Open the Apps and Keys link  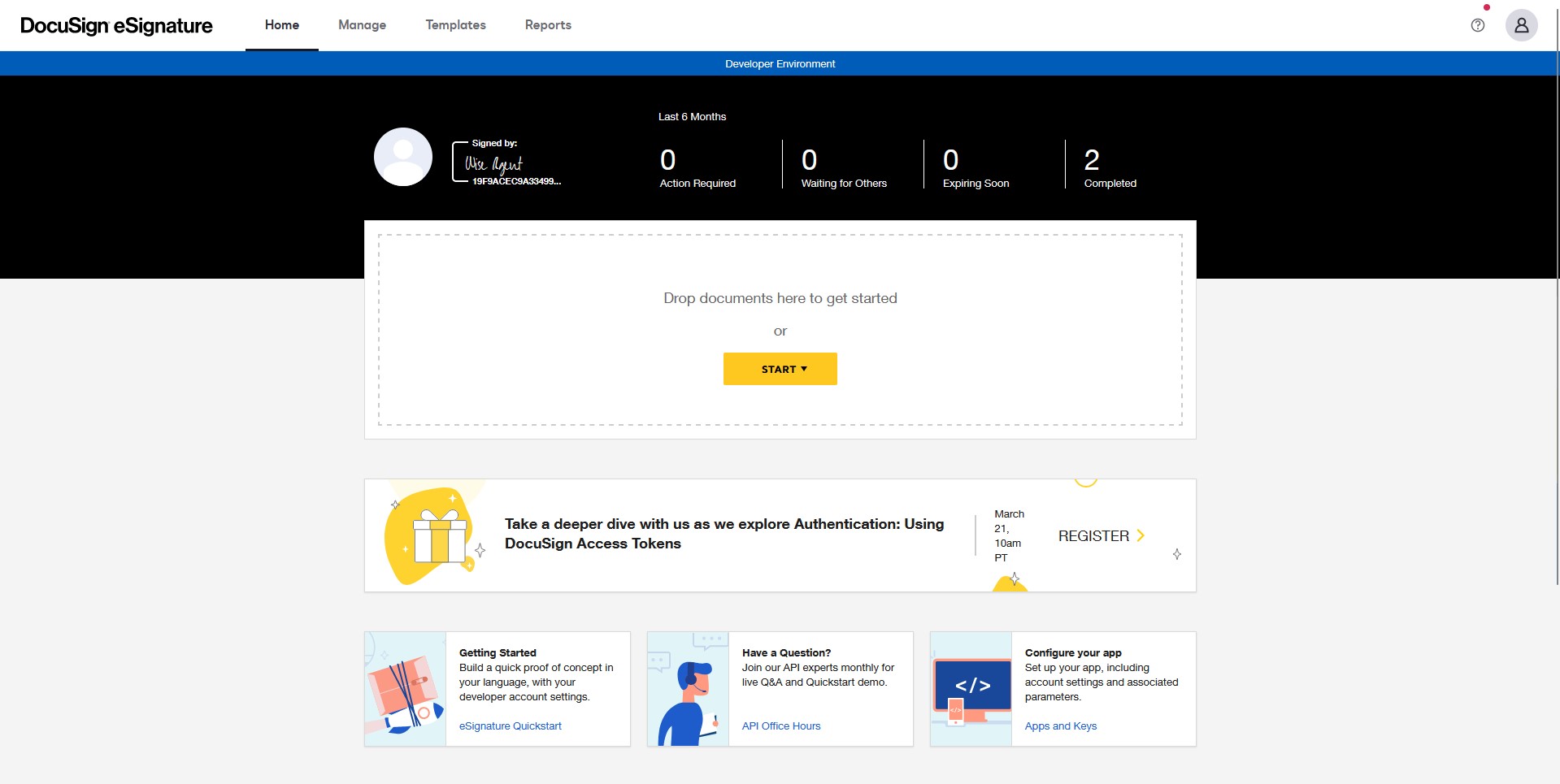1061,726
